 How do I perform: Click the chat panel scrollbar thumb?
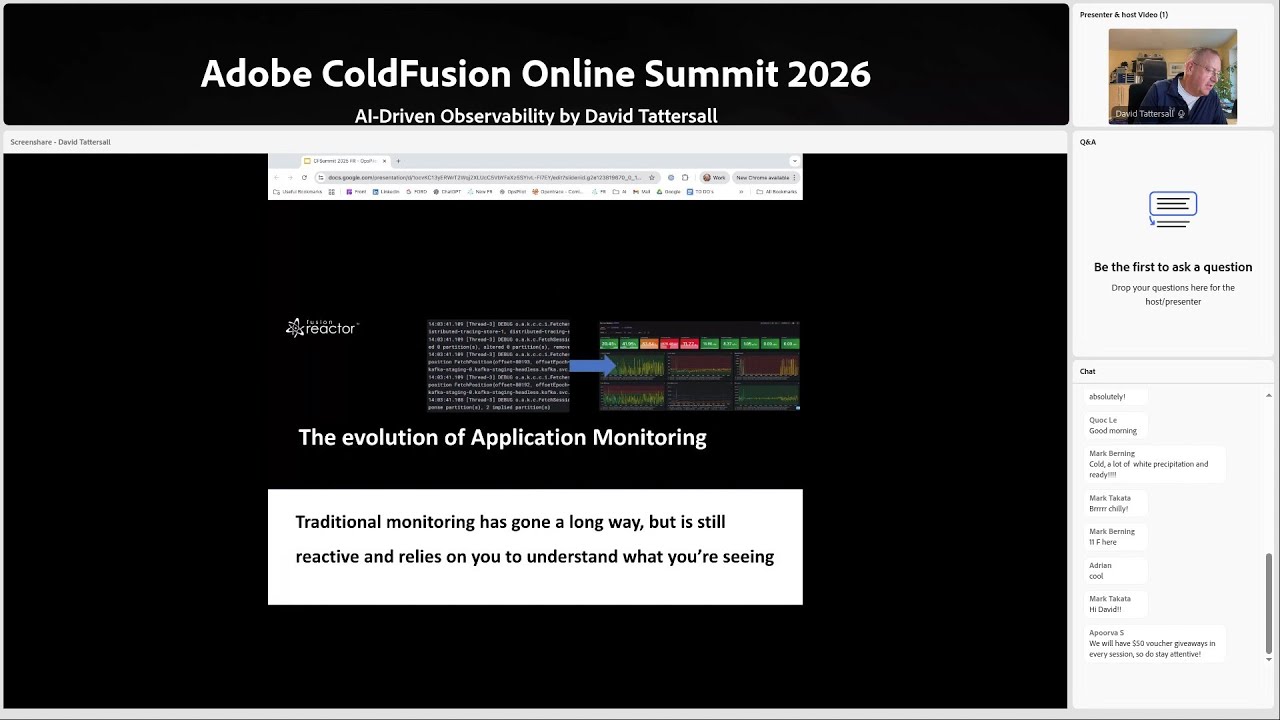tap(1269, 603)
